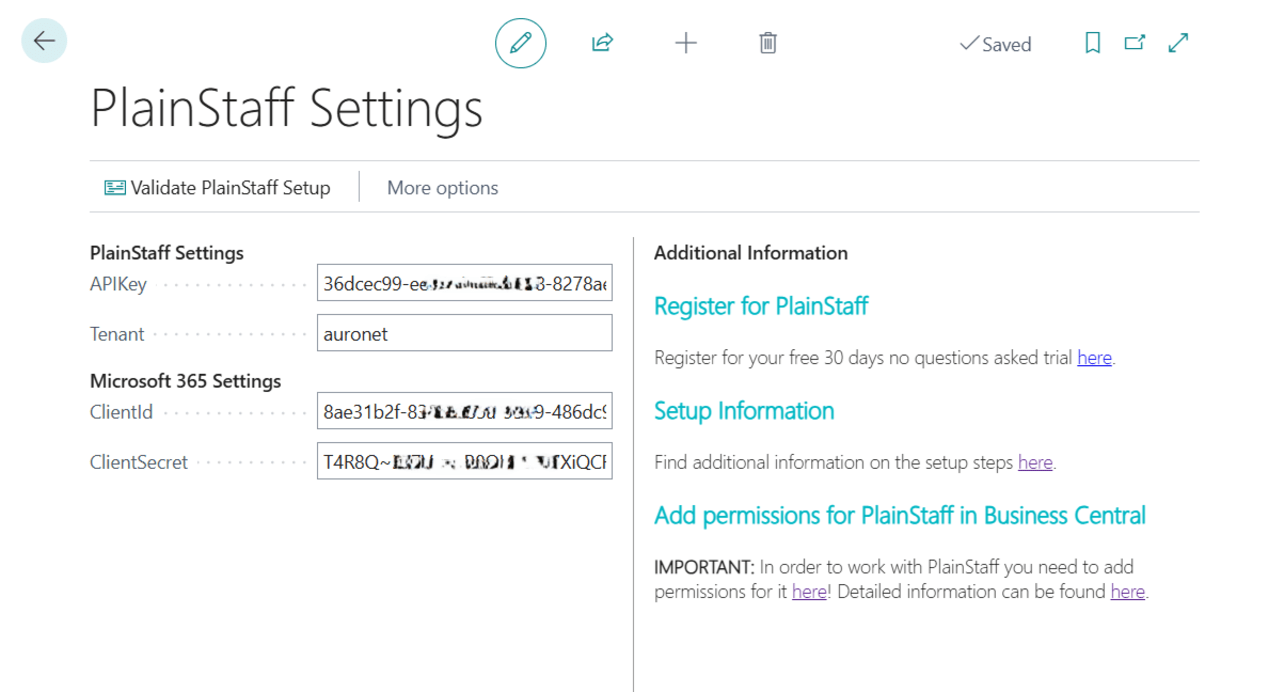The width and height of the screenshot is (1284, 692).
Task: Click the bookmark icon
Action: [x=1093, y=43]
